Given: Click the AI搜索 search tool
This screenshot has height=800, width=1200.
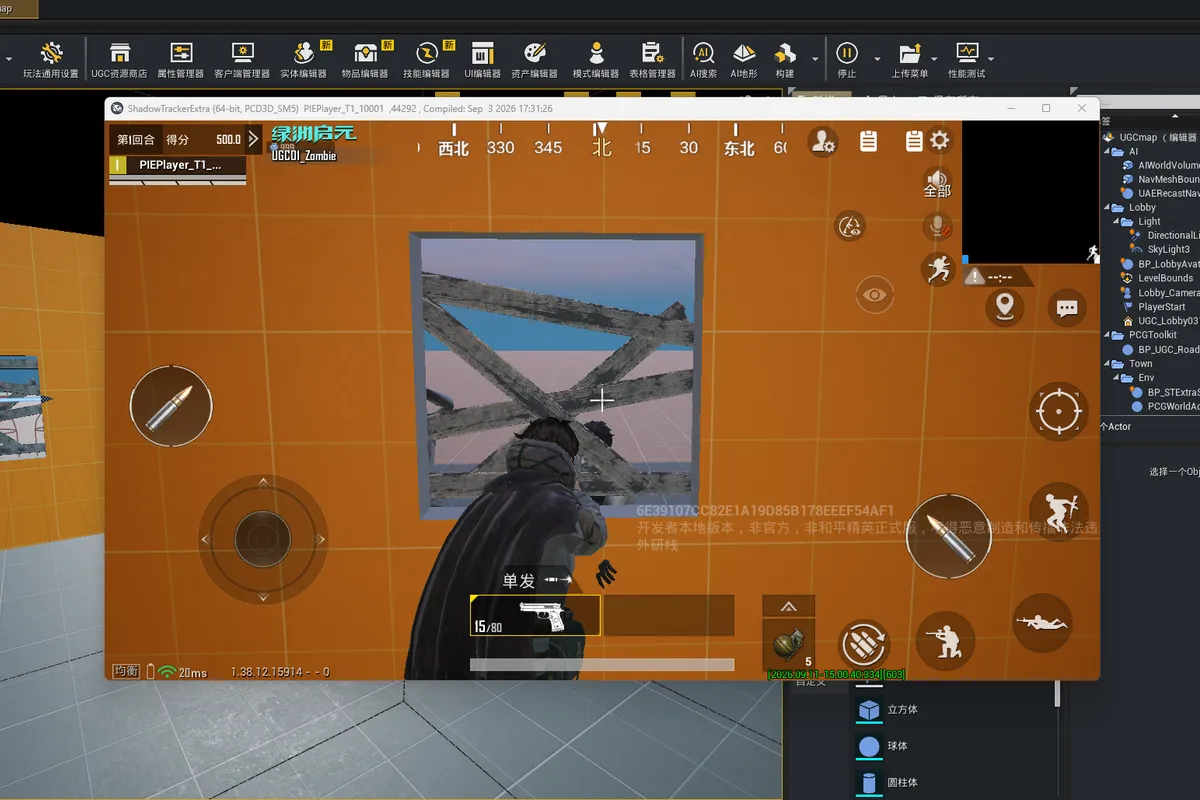Looking at the screenshot, I should pyautogui.click(x=704, y=60).
